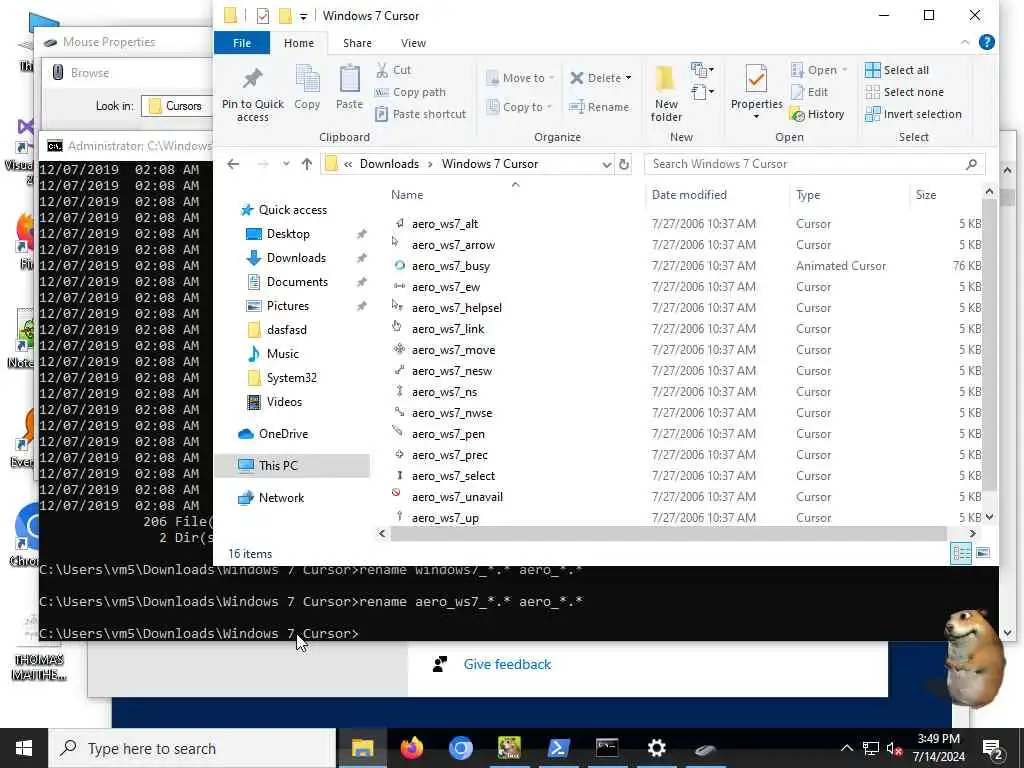Image resolution: width=1024 pixels, height=768 pixels.
Task: Switch to Large icons view layout icon
Action: pos(983,553)
